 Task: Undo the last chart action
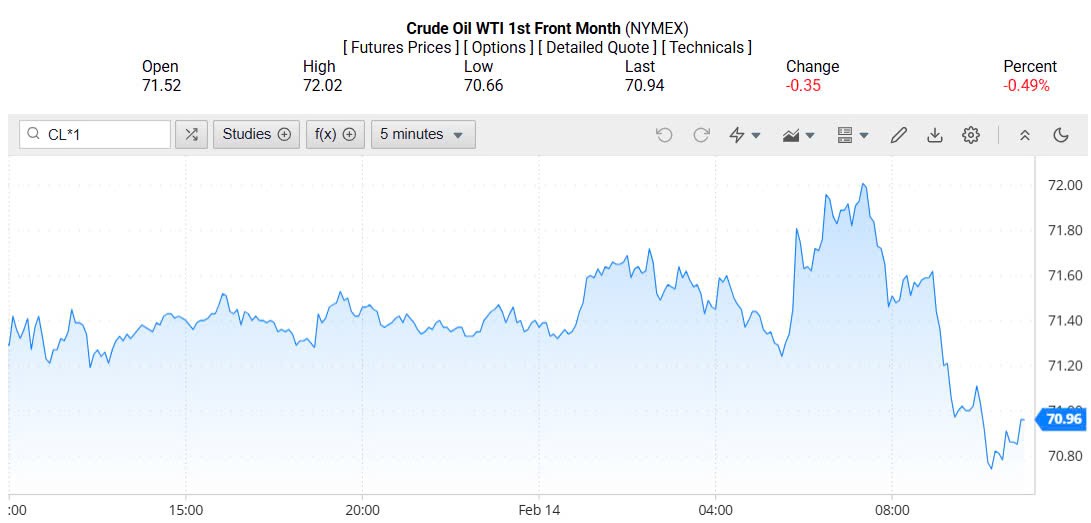[664, 135]
